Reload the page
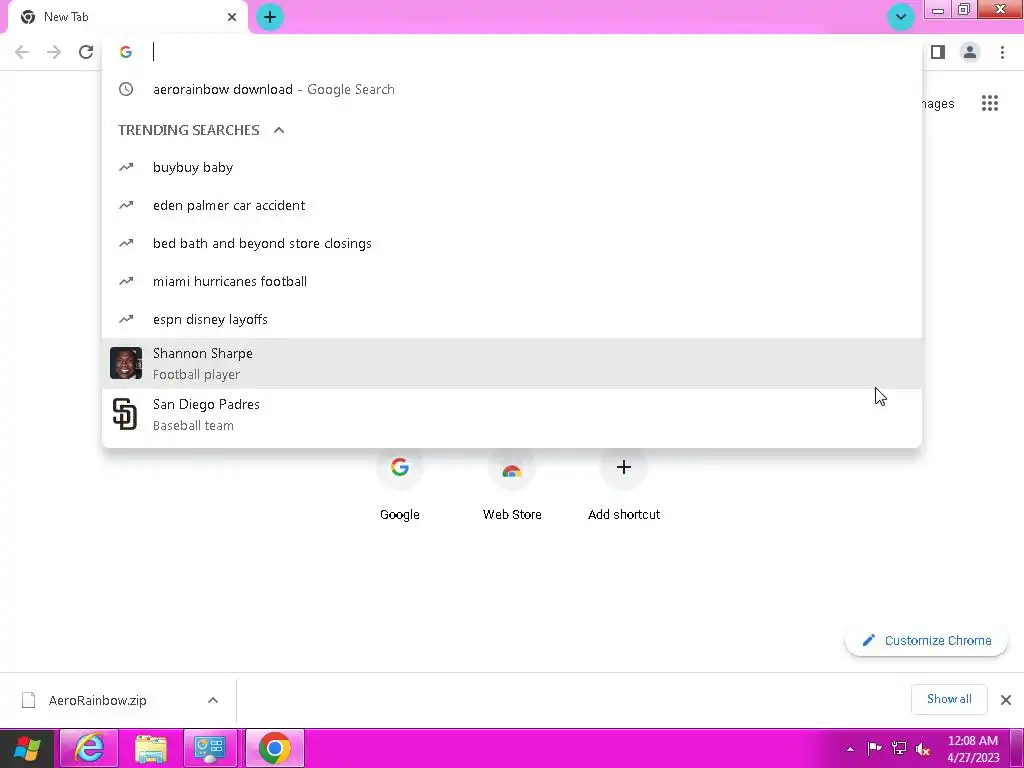 point(86,52)
